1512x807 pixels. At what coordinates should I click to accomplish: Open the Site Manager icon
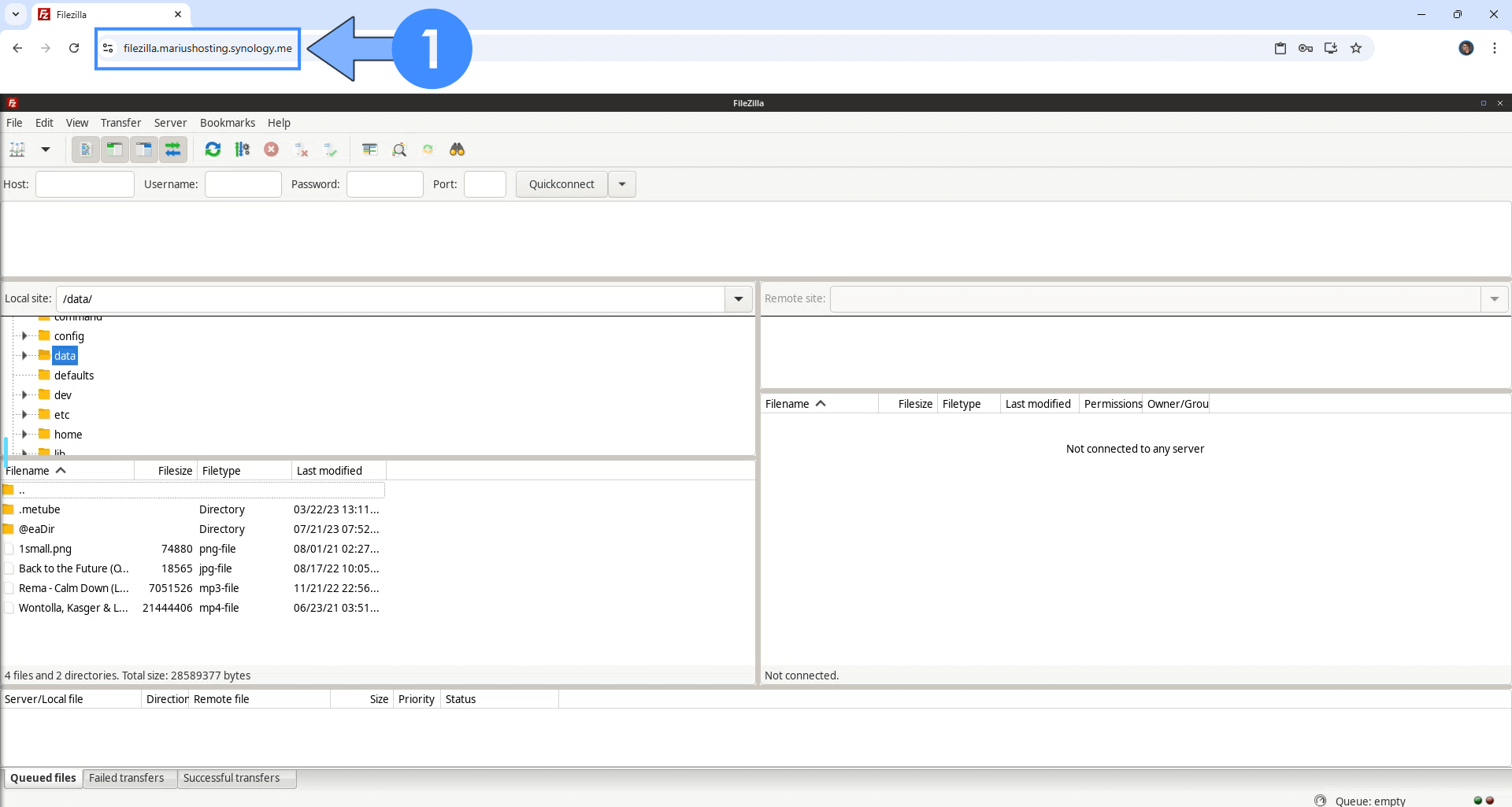pyautogui.click(x=17, y=150)
